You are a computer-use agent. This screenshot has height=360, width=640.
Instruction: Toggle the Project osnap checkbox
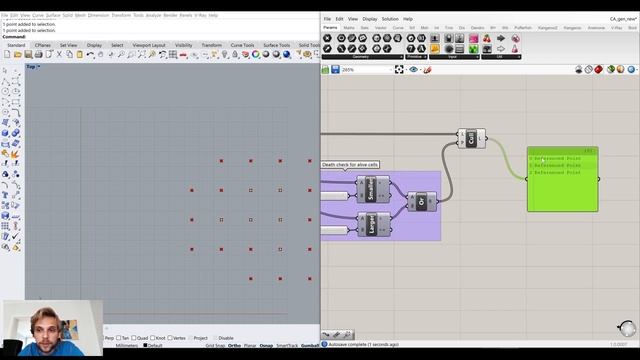[x=190, y=338]
